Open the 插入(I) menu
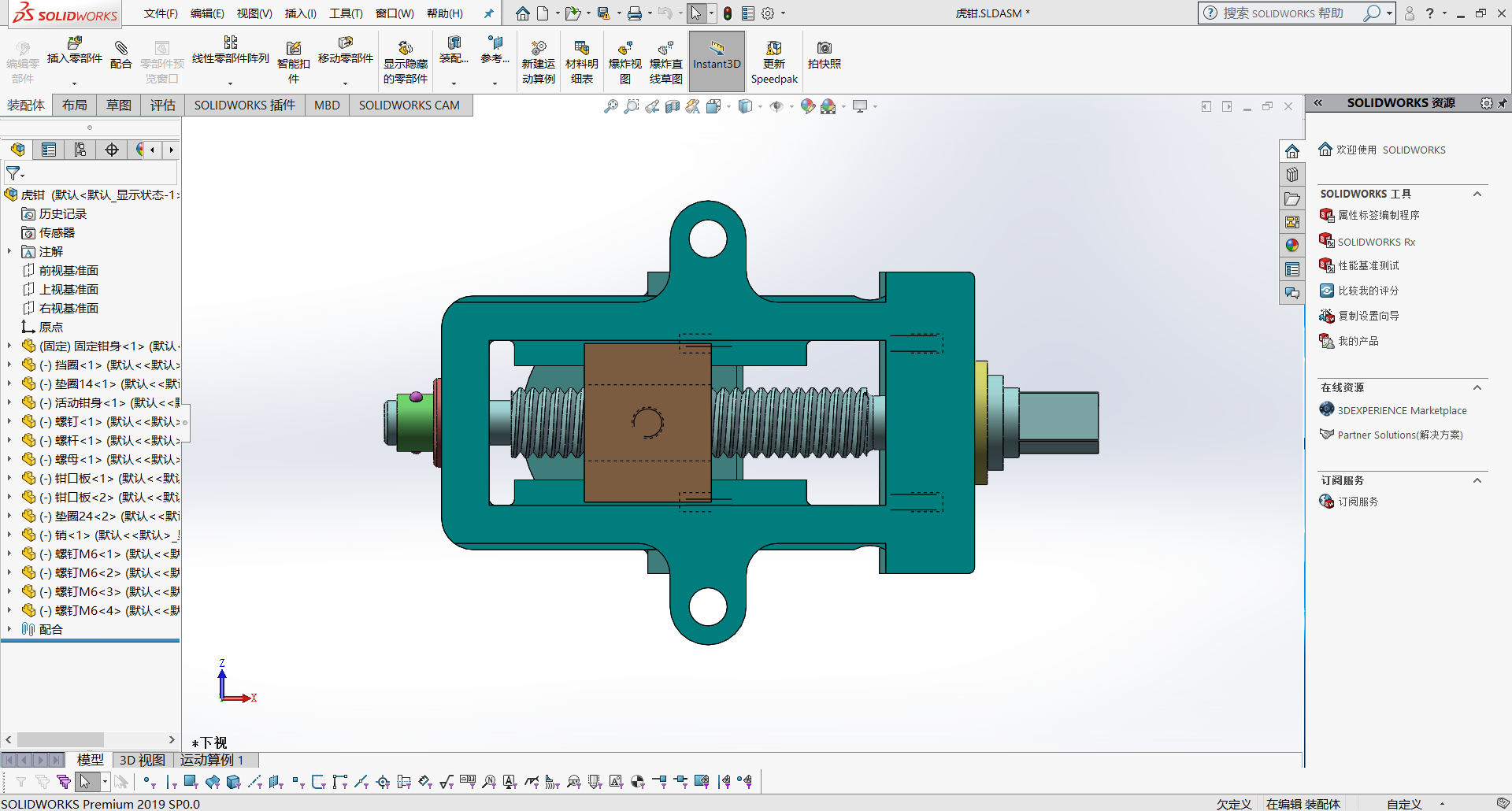Image resolution: width=1512 pixels, height=811 pixels. pyautogui.click(x=301, y=13)
